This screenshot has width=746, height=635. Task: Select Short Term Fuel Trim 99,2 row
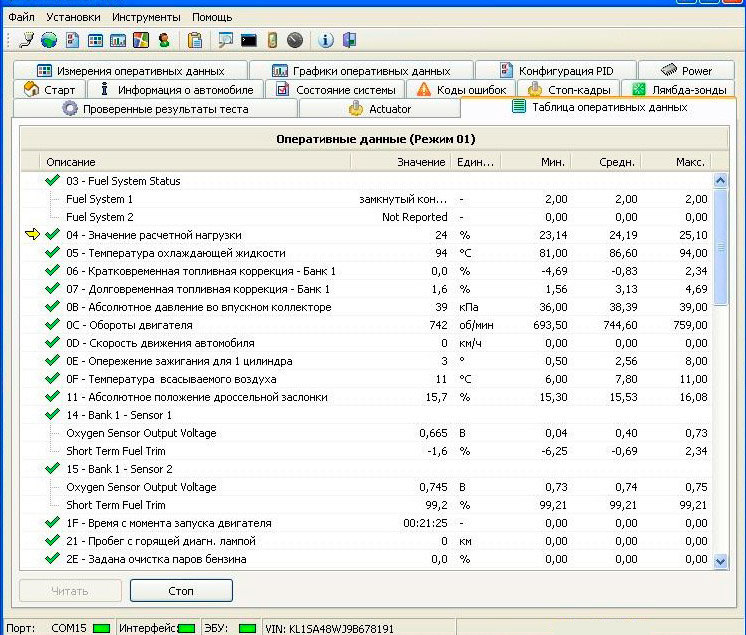pyautogui.click(x=366, y=505)
